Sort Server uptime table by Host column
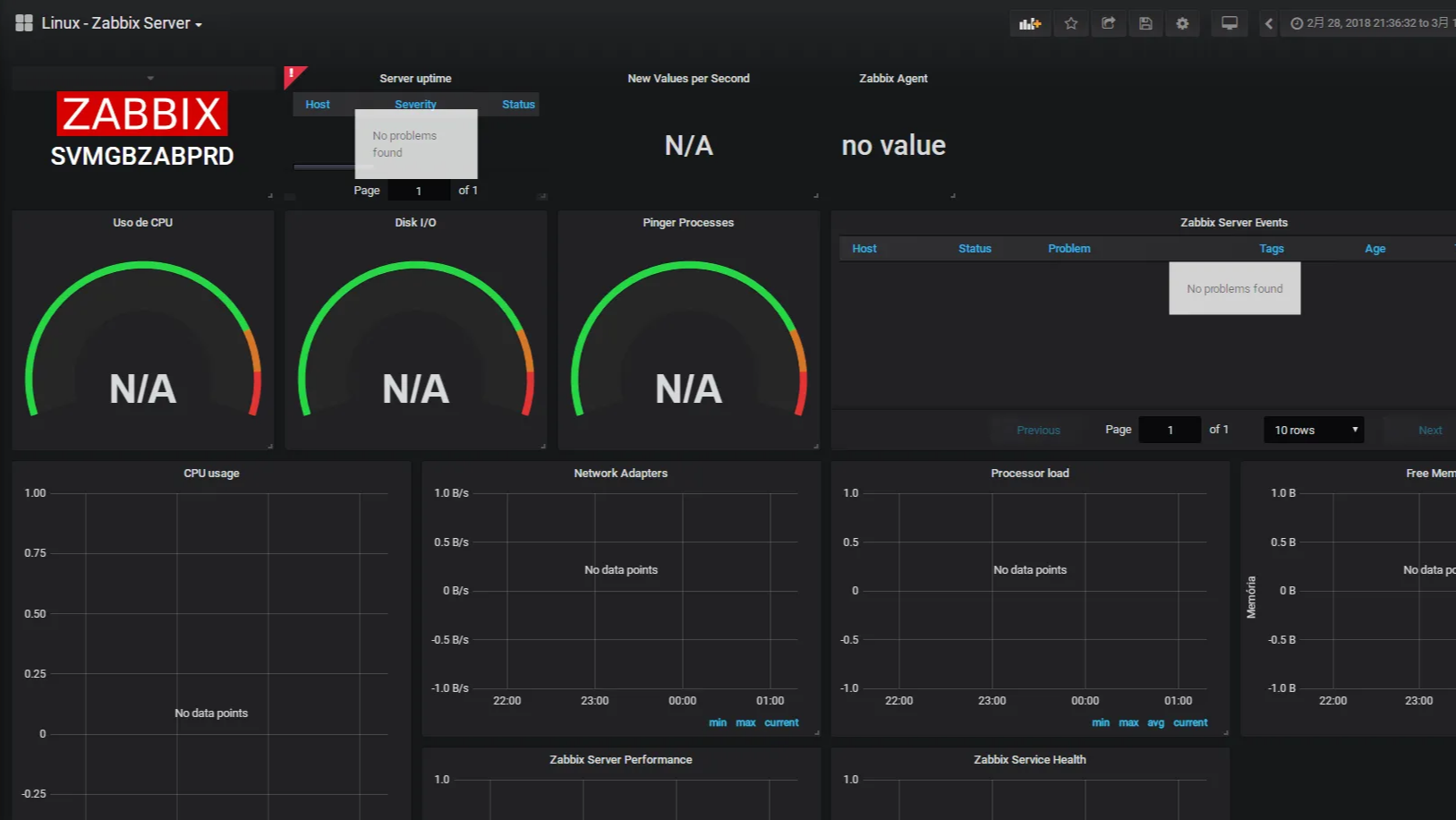This screenshot has height=820, width=1456. click(318, 105)
